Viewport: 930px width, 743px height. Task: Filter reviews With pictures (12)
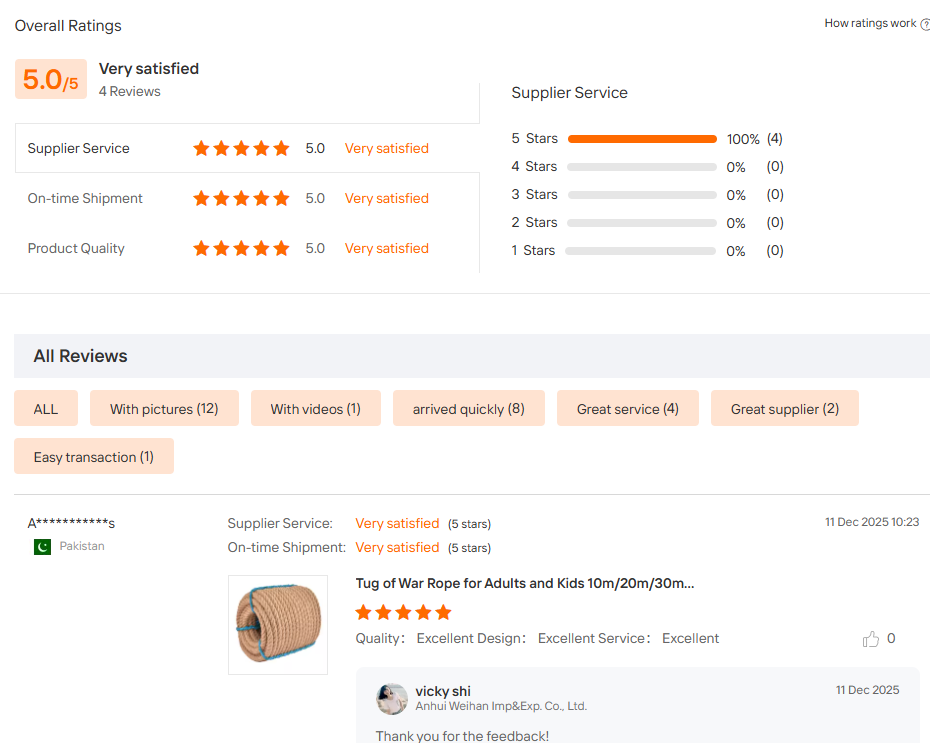pos(164,409)
